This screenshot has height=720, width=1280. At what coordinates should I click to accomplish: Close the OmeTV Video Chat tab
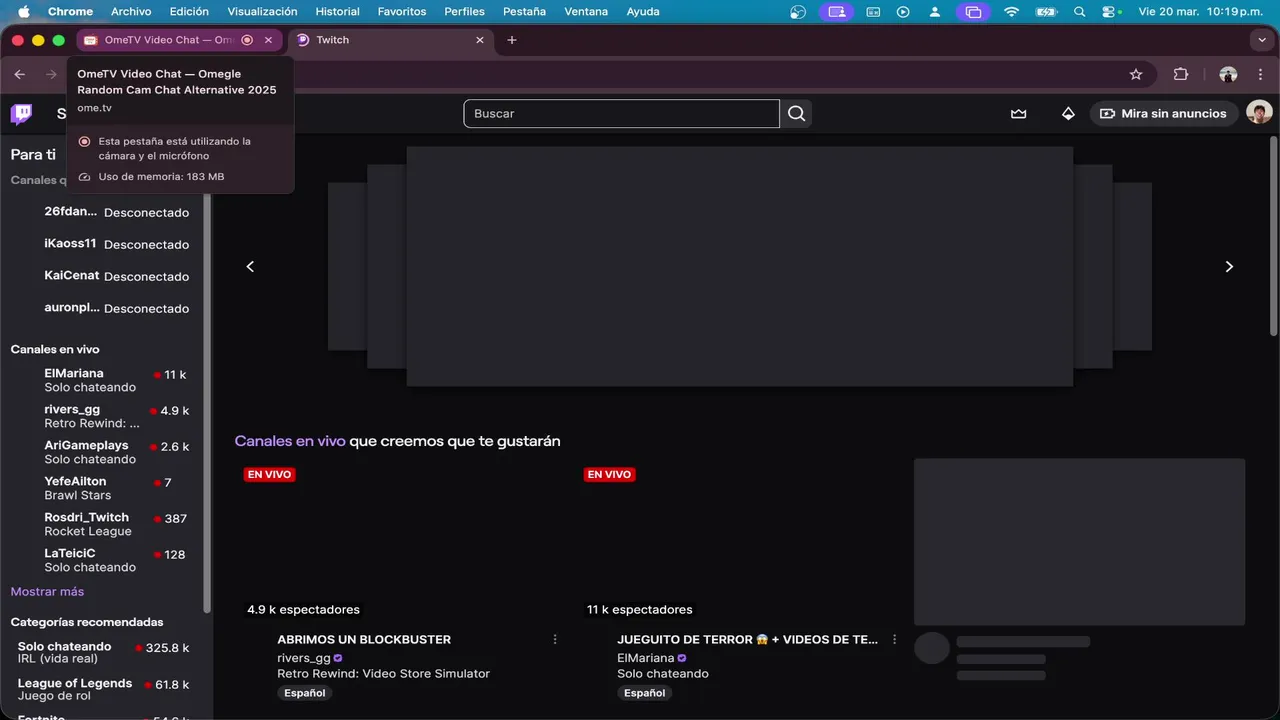click(268, 40)
